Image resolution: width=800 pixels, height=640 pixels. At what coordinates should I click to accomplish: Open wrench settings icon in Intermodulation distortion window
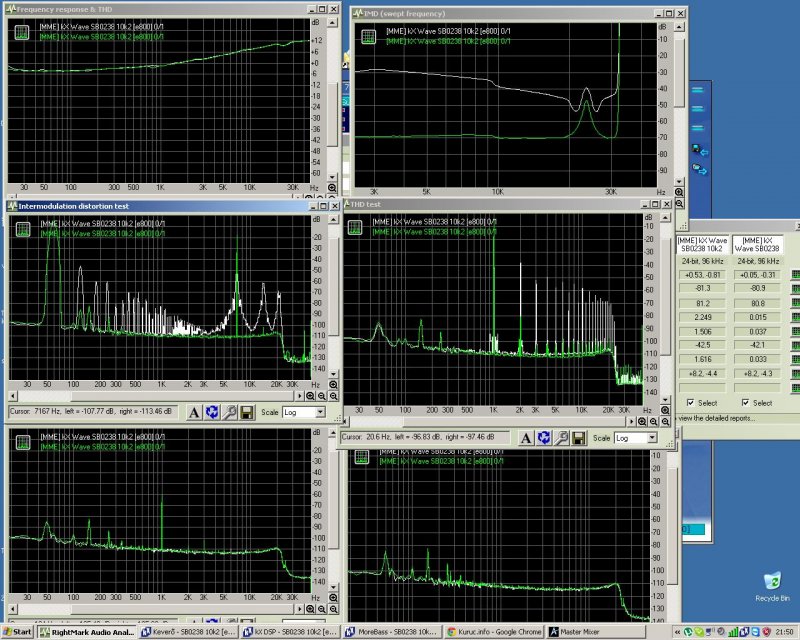pos(229,412)
